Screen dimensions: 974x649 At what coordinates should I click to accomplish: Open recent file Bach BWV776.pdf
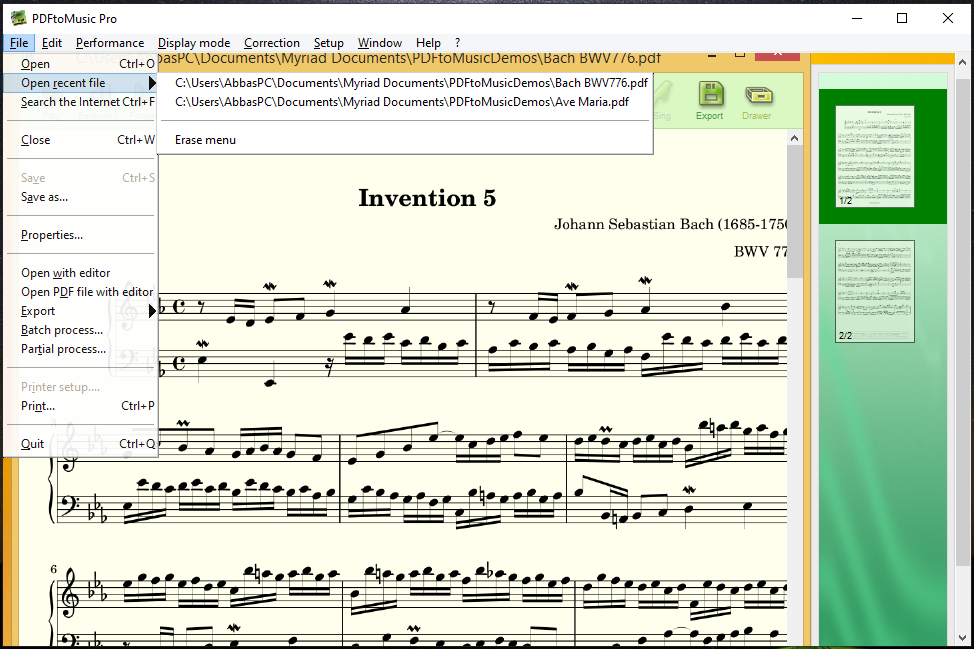405,83
